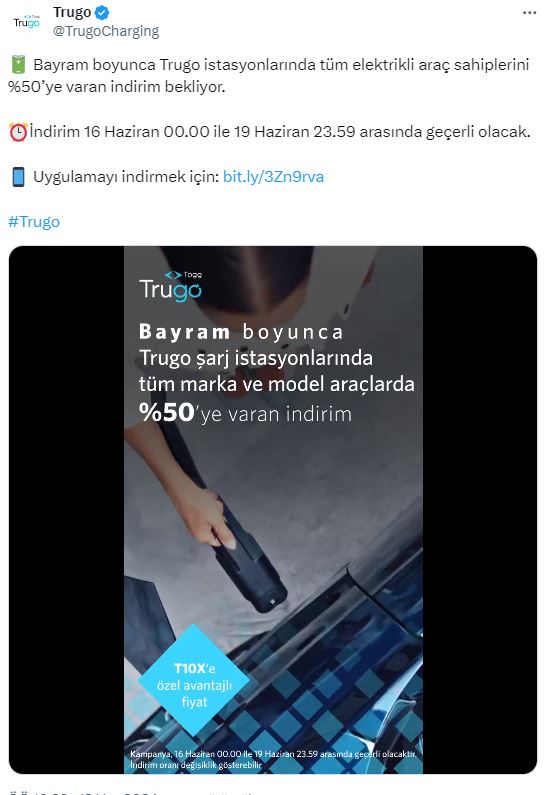Click the charging plug in the video
The image size is (552, 795).
click(251, 564)
